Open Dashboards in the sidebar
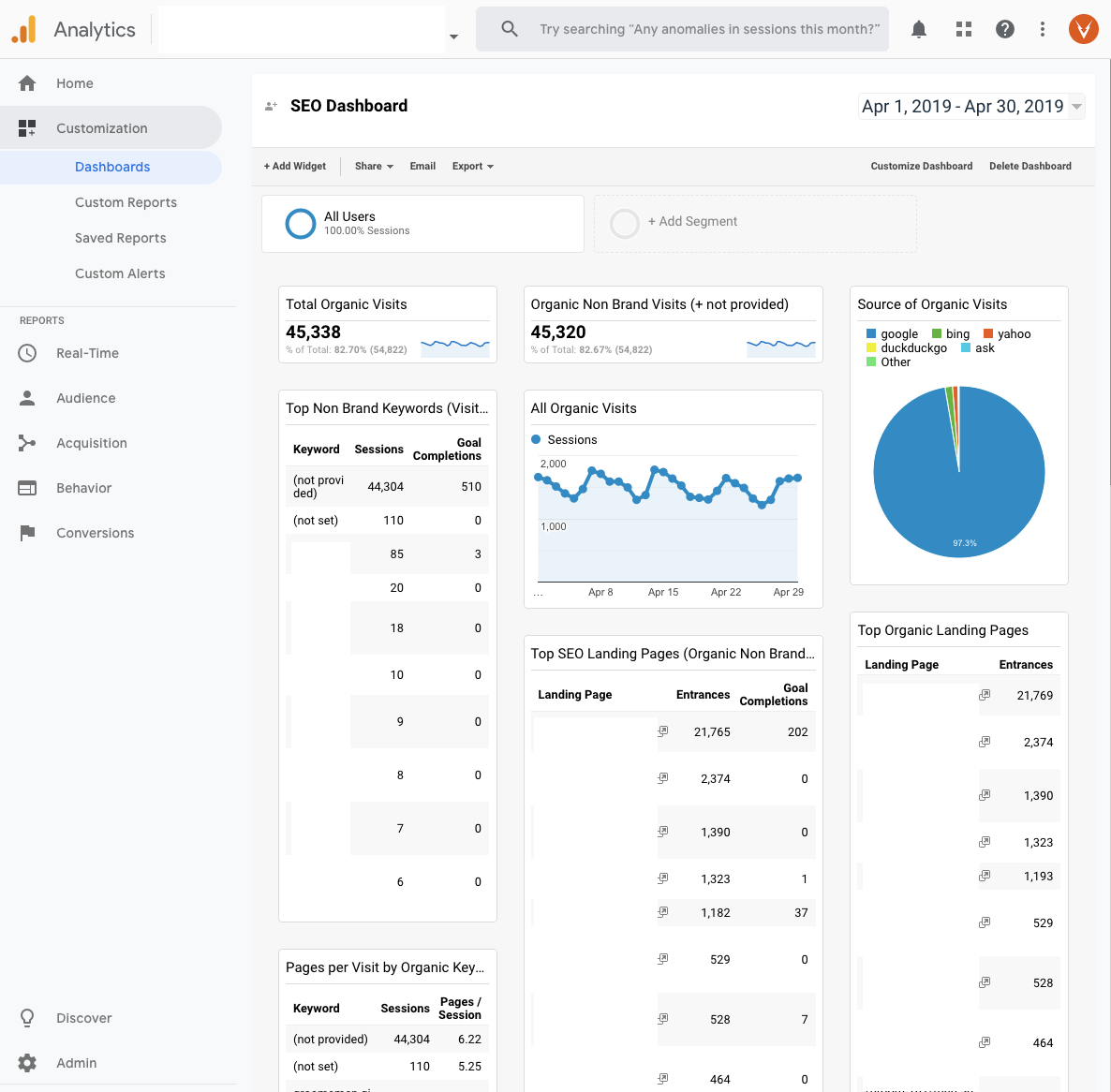The height and width of the screenshot is (1092, 1111). [112, 167]
